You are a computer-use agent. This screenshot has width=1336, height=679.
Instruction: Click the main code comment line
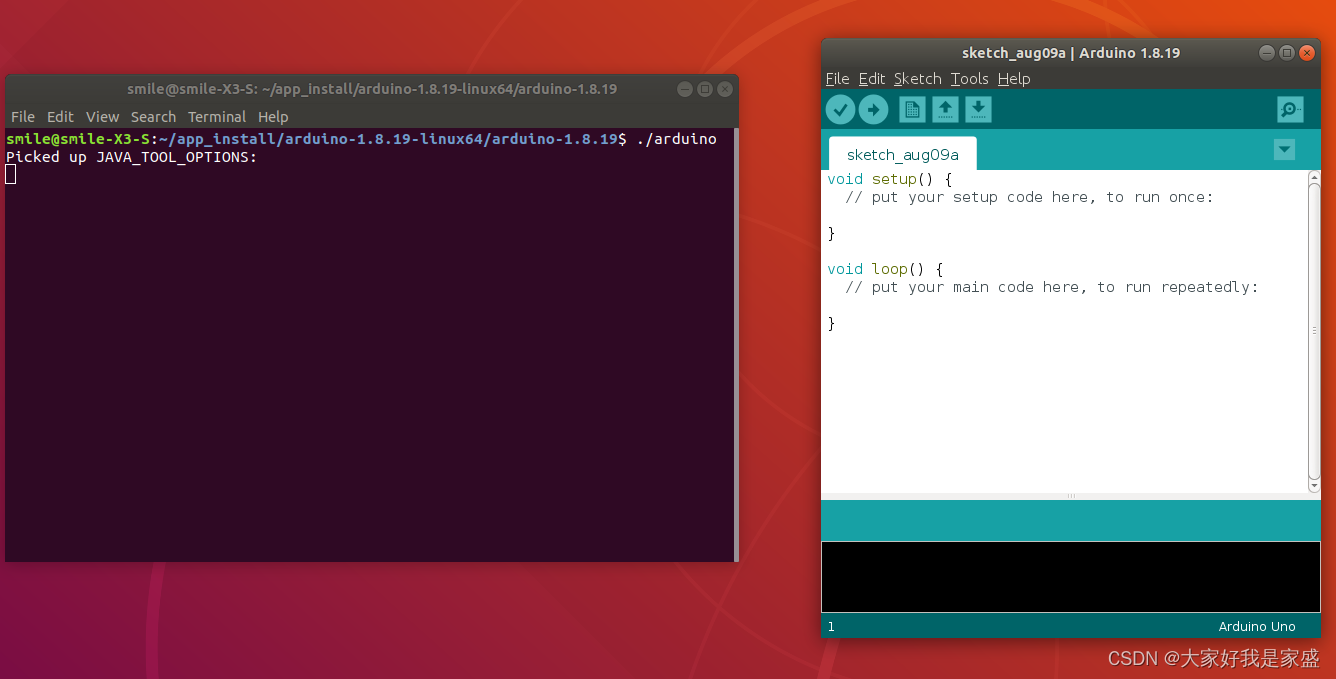(x=1051, y=287)
